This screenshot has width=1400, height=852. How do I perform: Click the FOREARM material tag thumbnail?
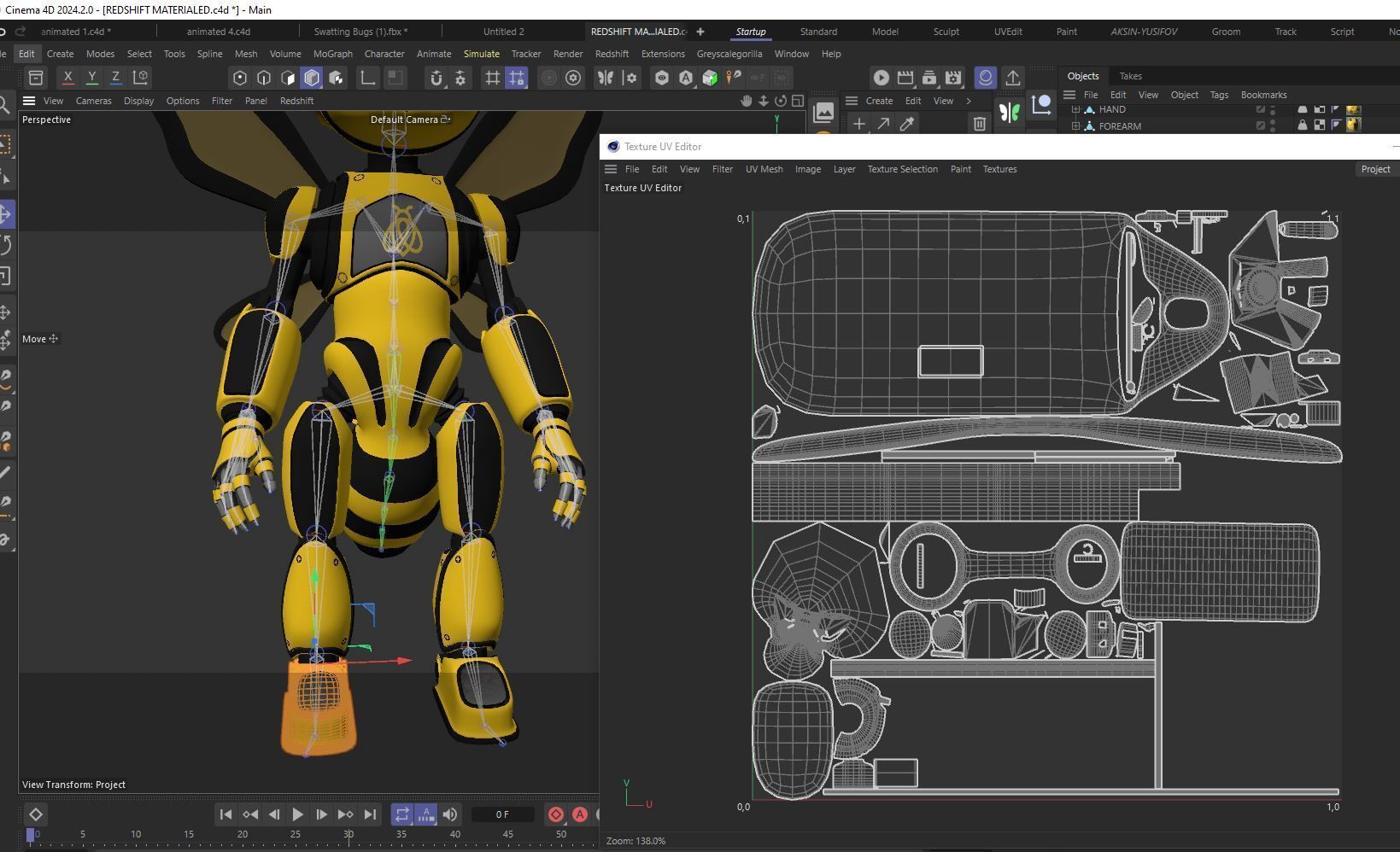pyautogui.click(x=1353, y=125)
